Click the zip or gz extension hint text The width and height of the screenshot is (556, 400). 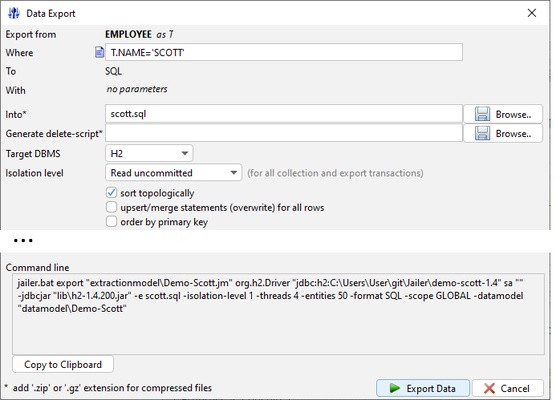pos(109,388)
